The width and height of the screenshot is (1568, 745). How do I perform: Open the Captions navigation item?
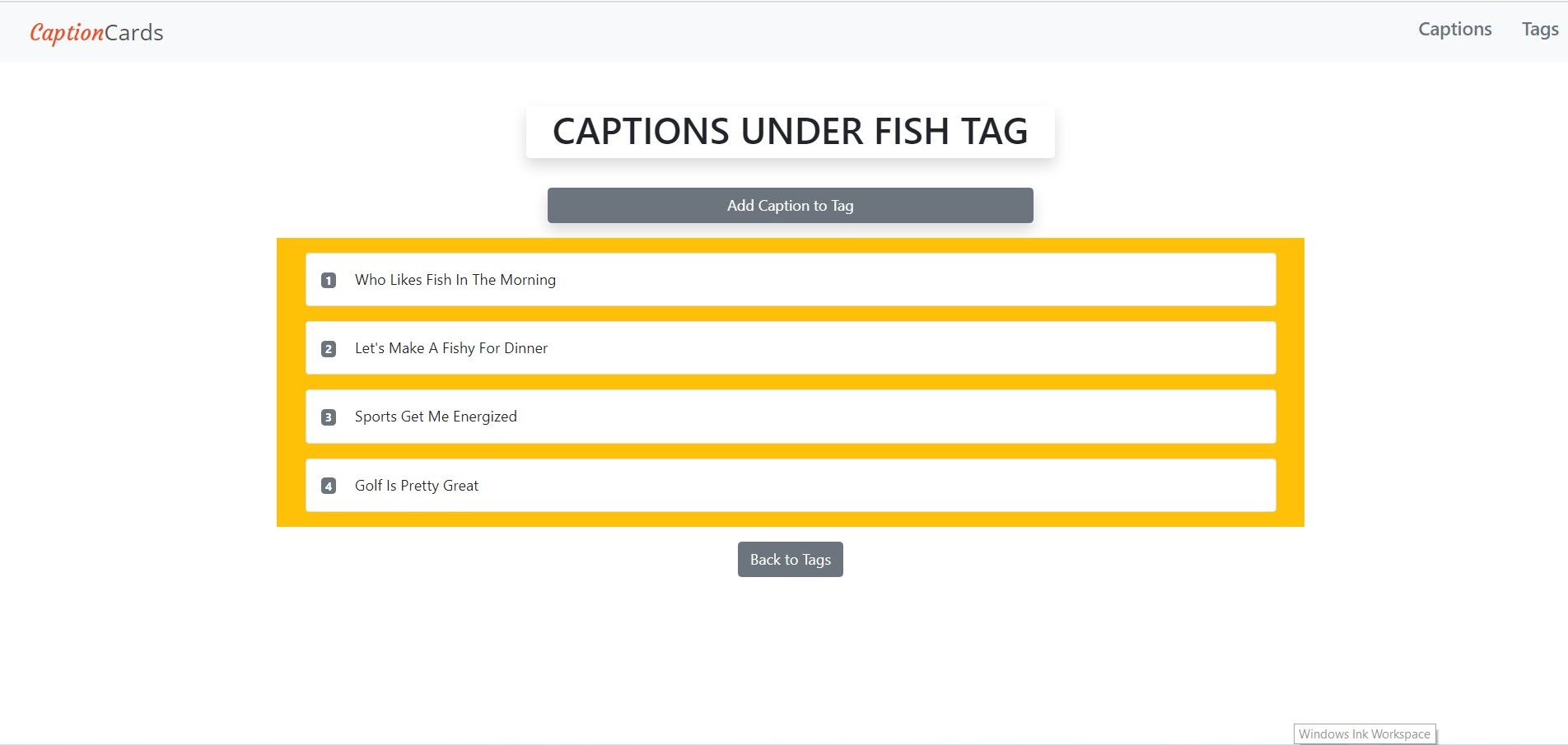[x=1454, y=30]
